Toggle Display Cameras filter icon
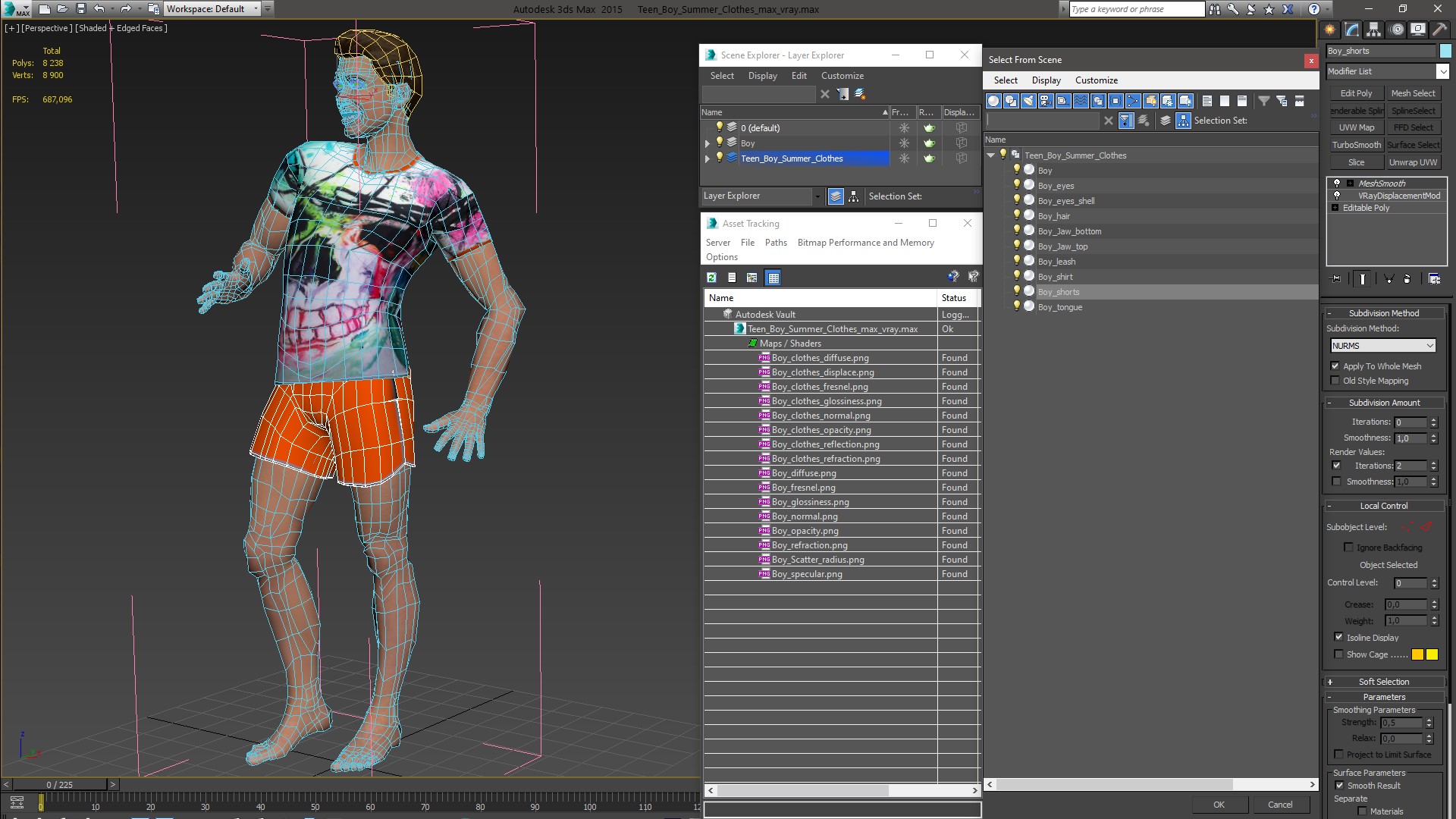Screen dimensions: 1456x819 (x=1046, y=101)
